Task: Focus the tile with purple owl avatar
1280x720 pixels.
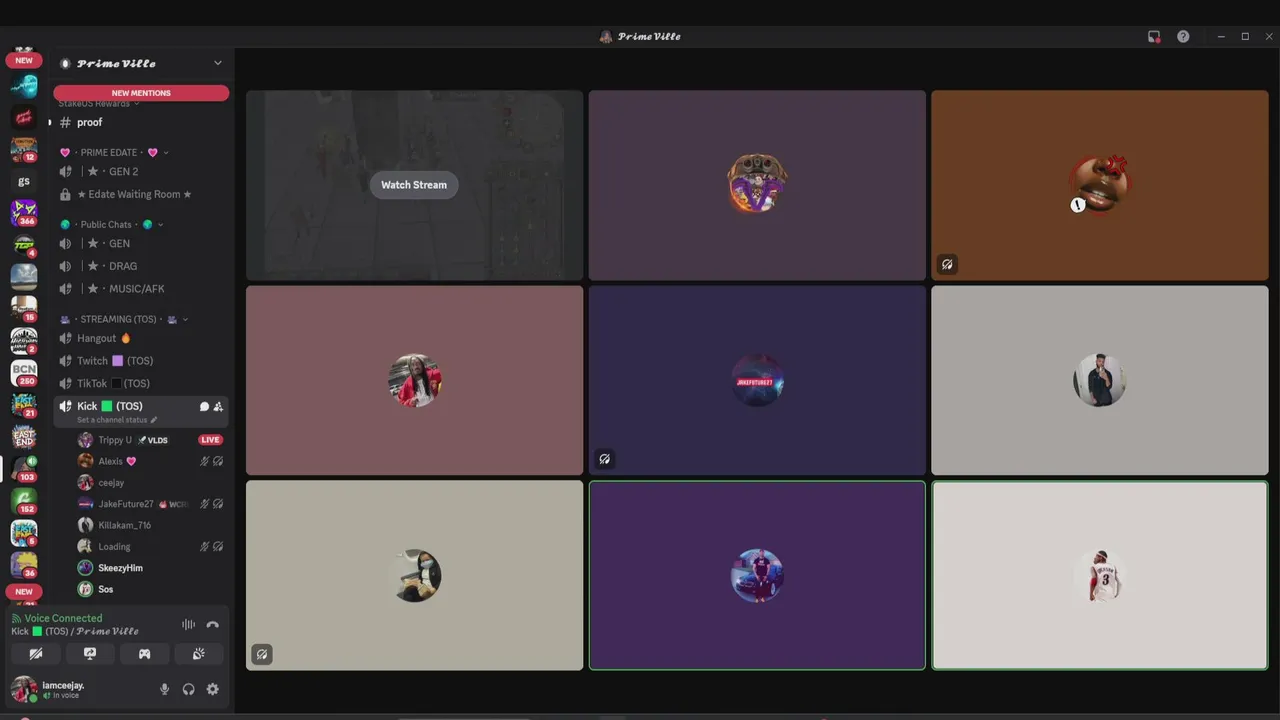Action: [x=757, y=185]
